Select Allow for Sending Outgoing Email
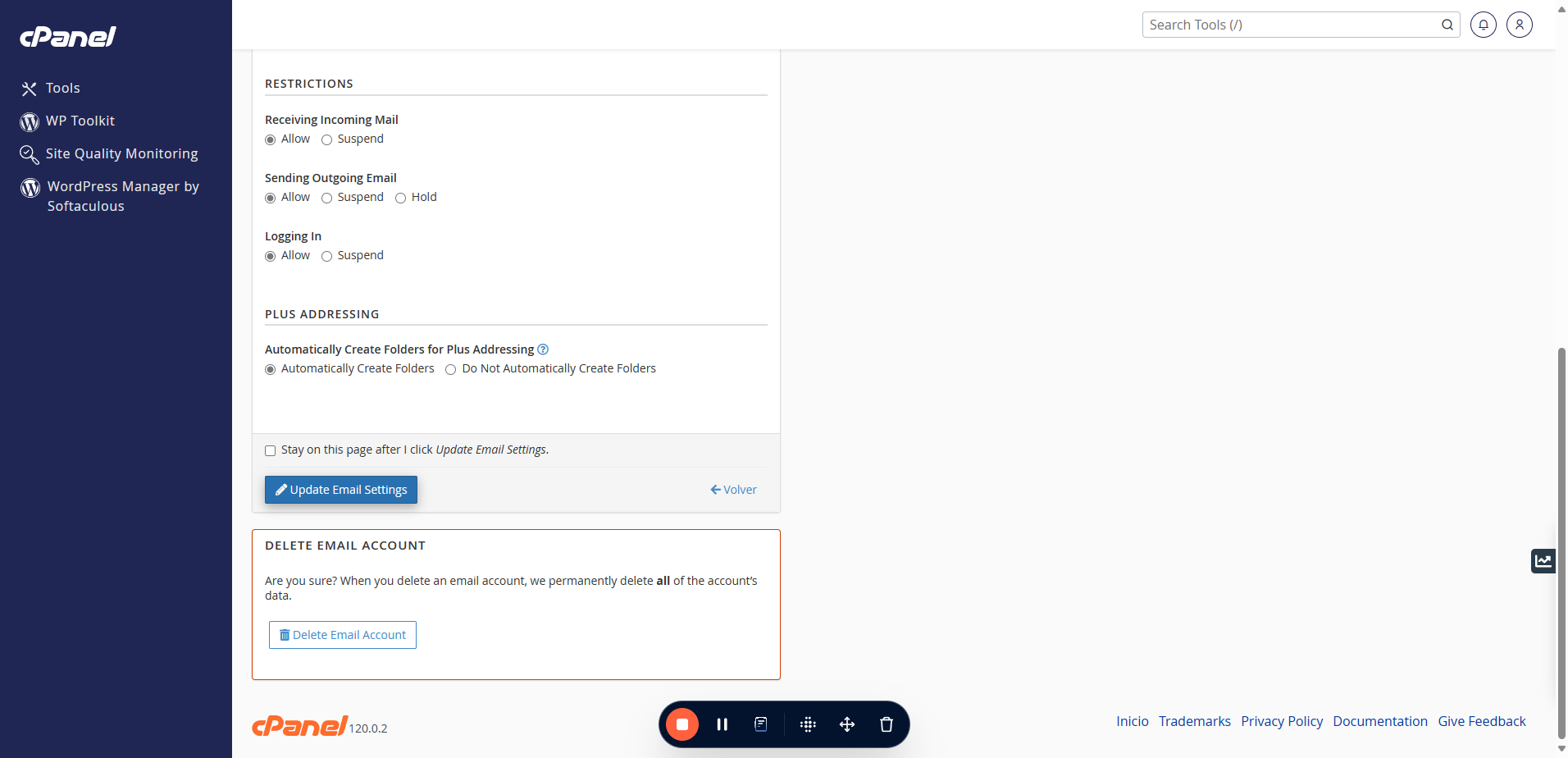 click(x=271, y=198)
